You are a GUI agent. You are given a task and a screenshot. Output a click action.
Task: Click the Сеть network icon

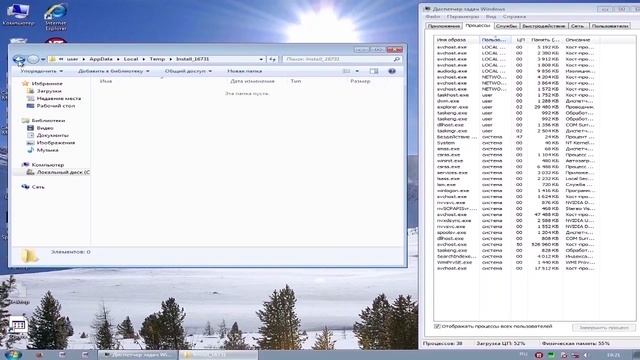25,187
